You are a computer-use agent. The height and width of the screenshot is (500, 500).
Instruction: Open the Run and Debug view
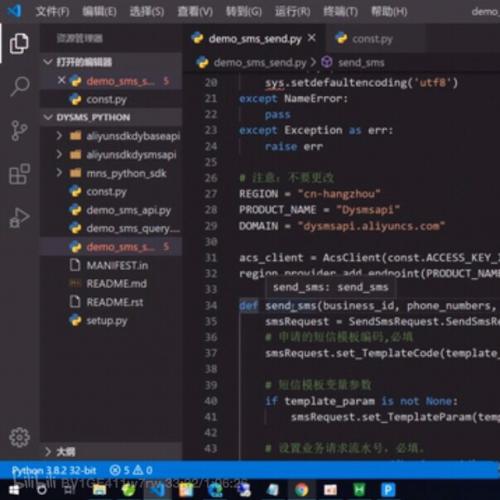click(x=19, y=218)
